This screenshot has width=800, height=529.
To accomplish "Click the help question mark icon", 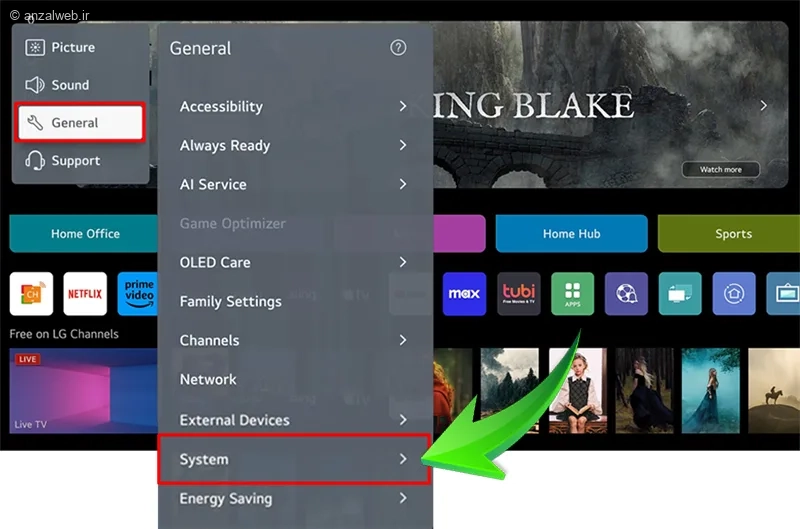I will [398, 48].
